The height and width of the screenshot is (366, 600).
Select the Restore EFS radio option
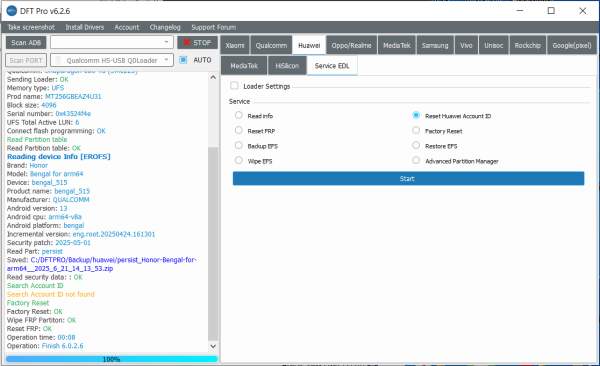pos(416,145)
